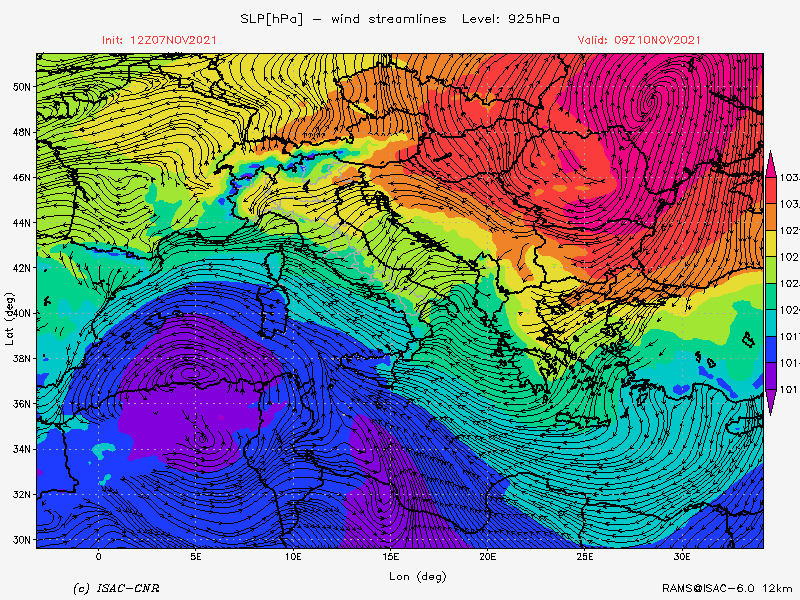This screenshot has height=600, width=800.
Task: Click the 'Lat (deg)' axis title
Action: pyautogui.click(x=9, y=319)
